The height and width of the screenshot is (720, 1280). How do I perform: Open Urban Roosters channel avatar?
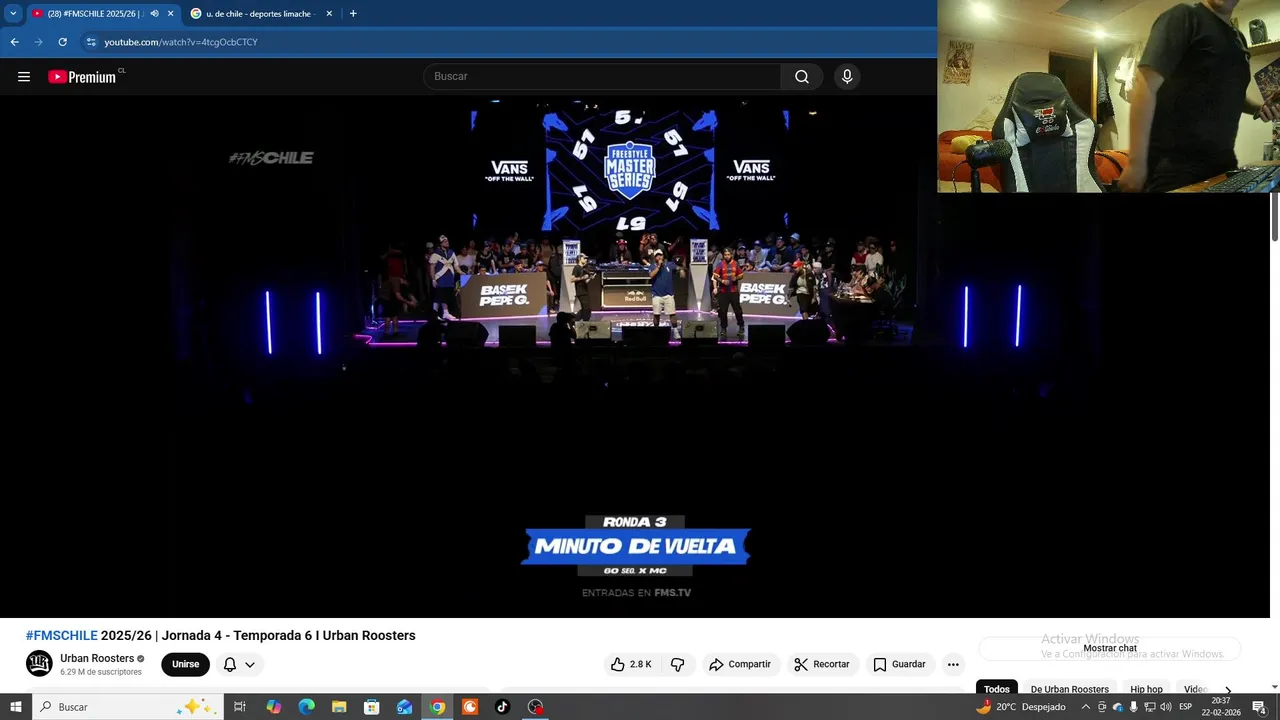click(x=39, y=664)
